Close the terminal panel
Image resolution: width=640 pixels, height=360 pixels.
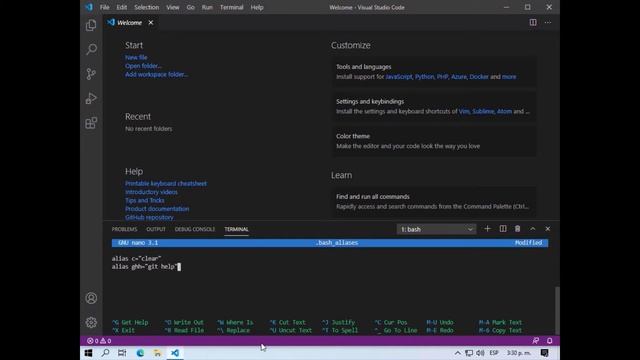click(548, 229)
